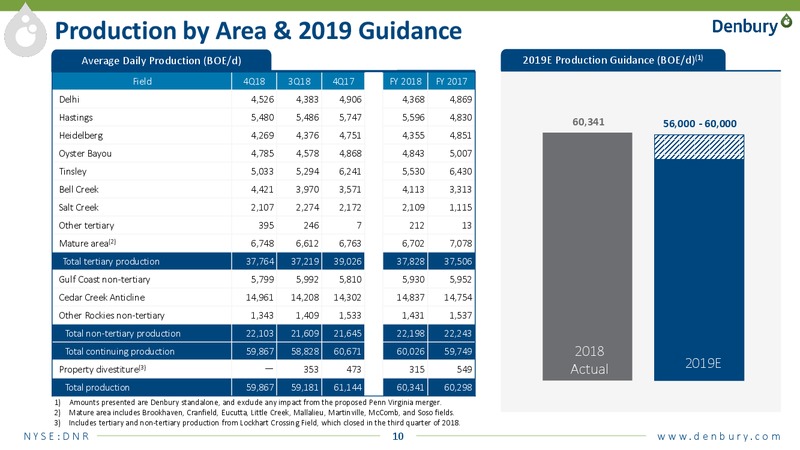
Task: Click the '3Q18' column header
Action: (299, 81)
